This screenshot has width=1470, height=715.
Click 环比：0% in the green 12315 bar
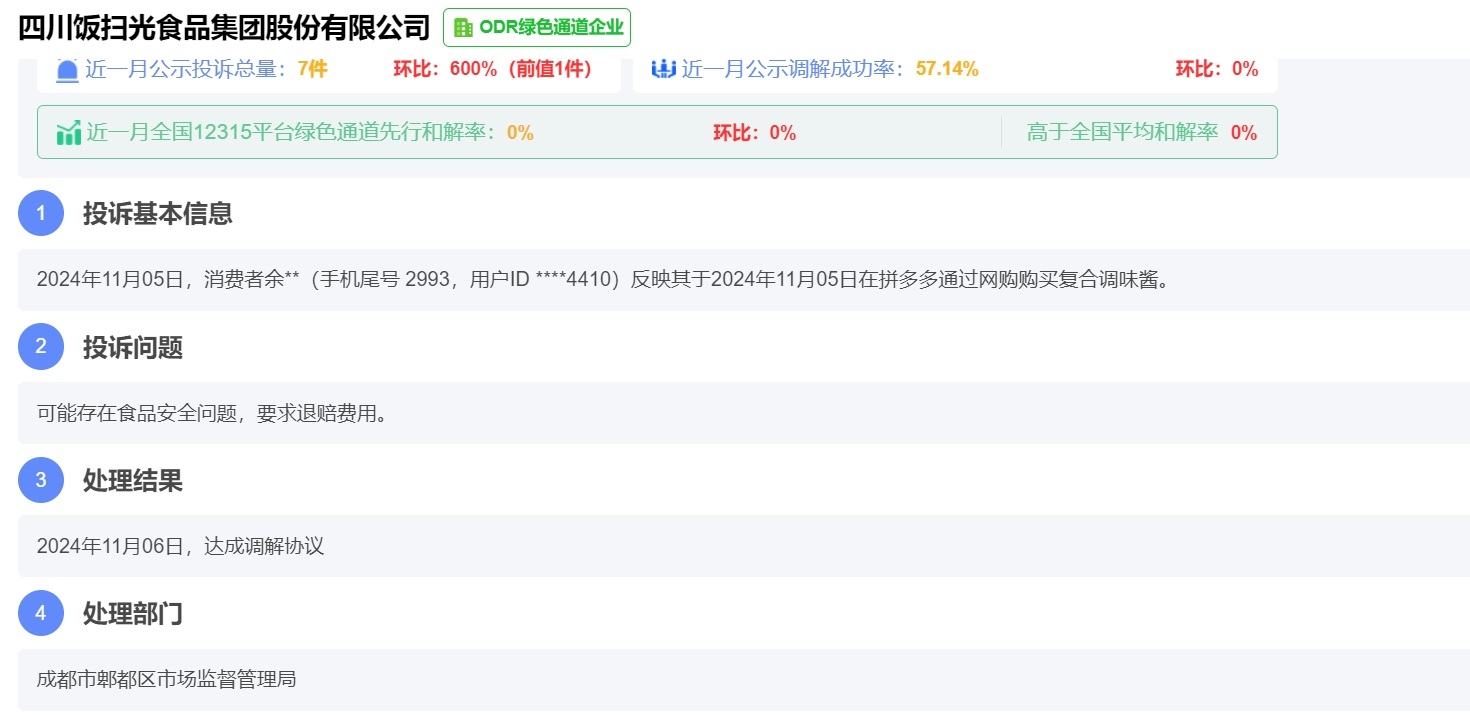755,132
